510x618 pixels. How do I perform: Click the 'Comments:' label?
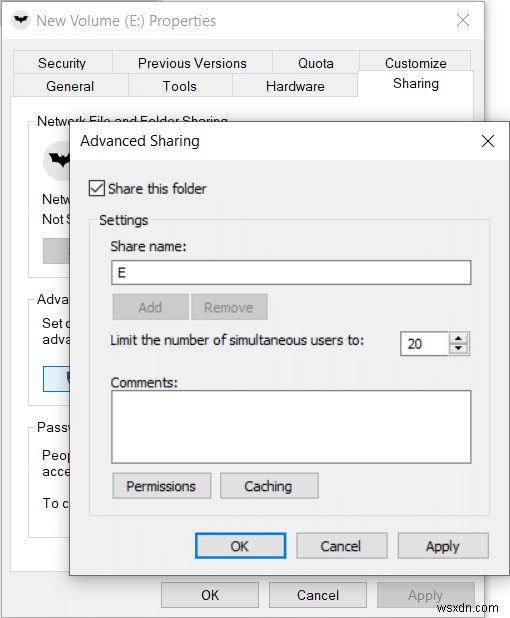(x=144, y=382)
